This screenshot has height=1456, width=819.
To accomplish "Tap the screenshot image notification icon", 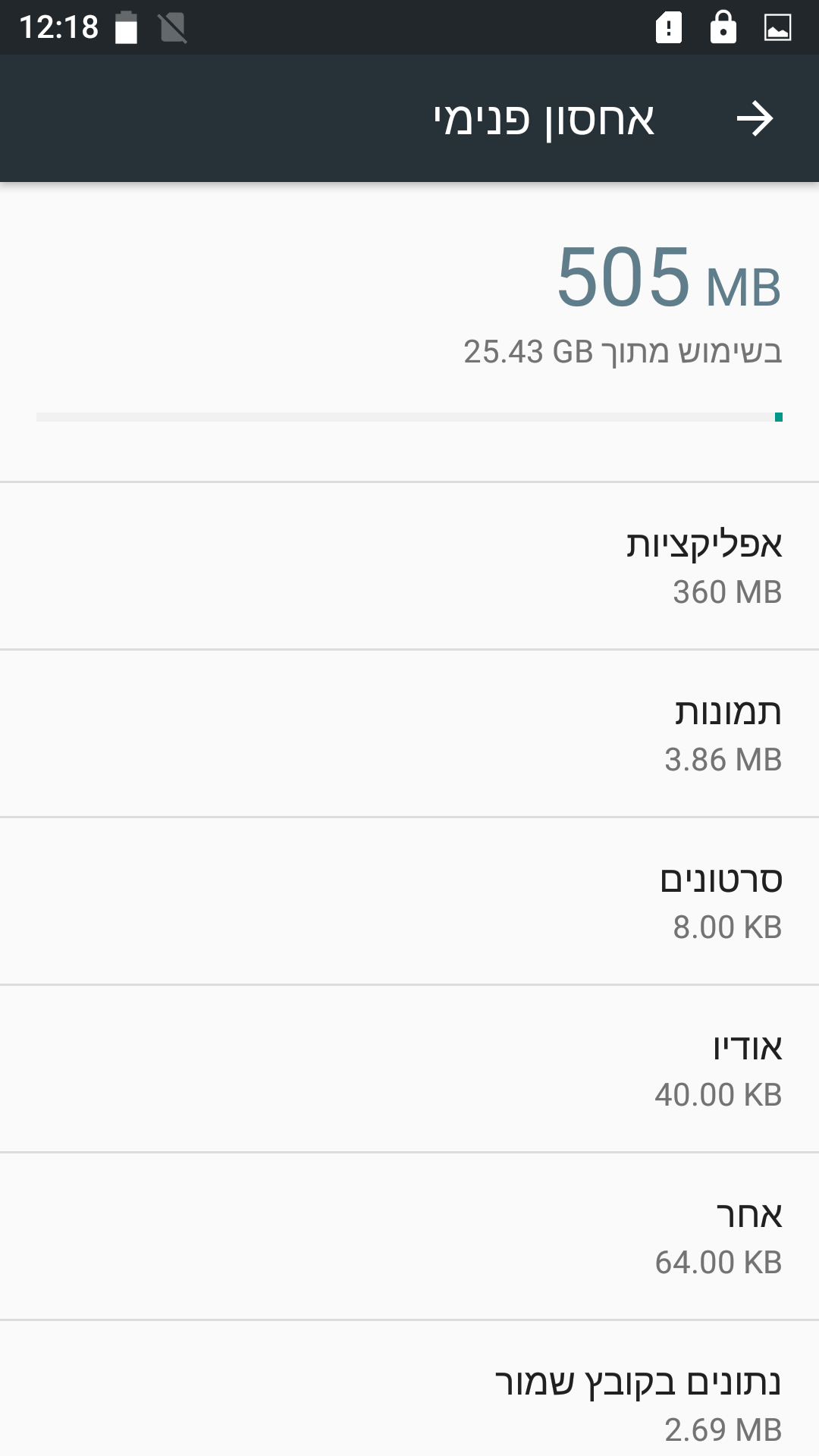I will click(x=777, y=28).
